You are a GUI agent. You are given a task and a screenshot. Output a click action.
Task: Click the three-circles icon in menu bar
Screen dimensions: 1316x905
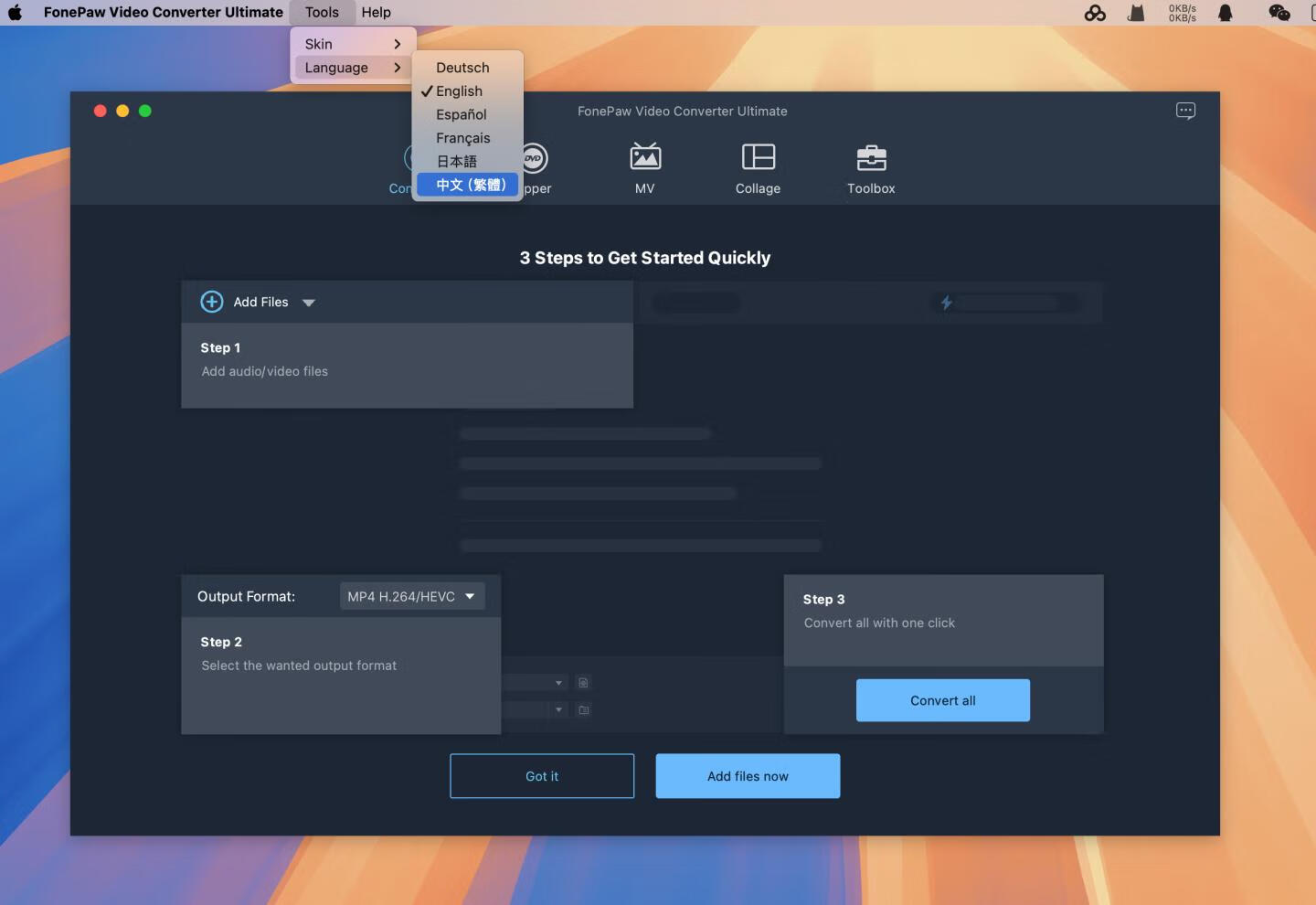coord(1095,12)
